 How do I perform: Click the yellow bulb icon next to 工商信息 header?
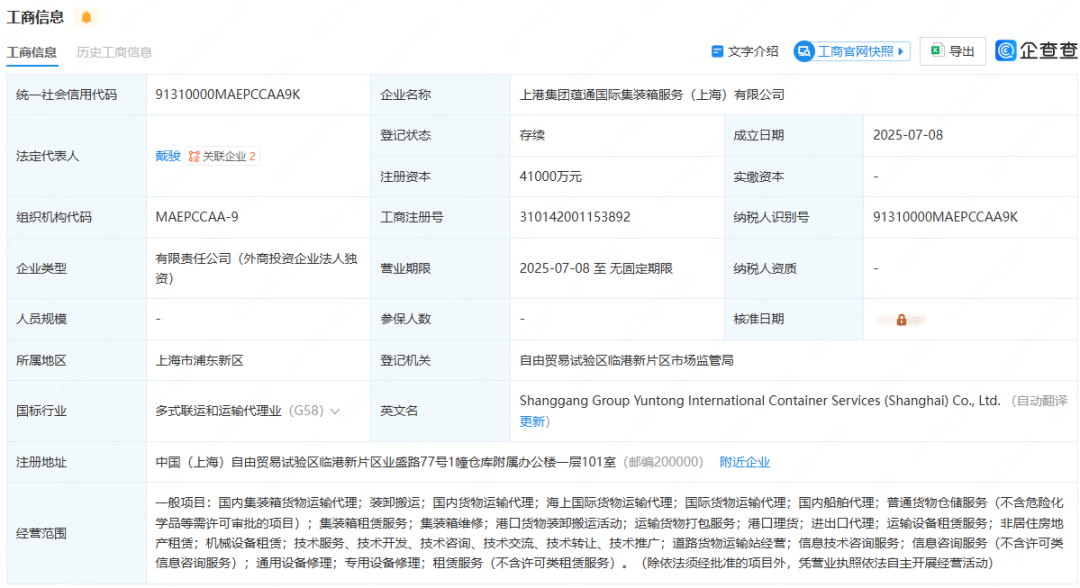(x=84, y=16)
